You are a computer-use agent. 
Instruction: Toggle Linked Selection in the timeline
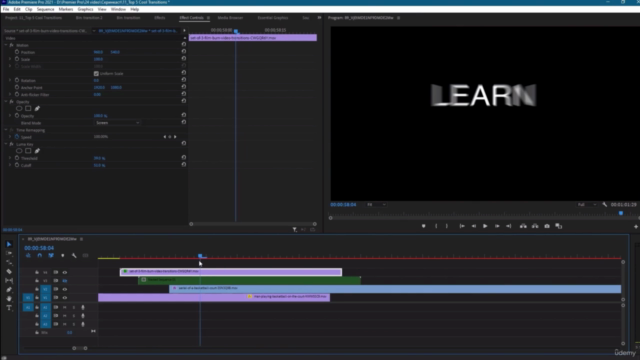coord(51,256)
